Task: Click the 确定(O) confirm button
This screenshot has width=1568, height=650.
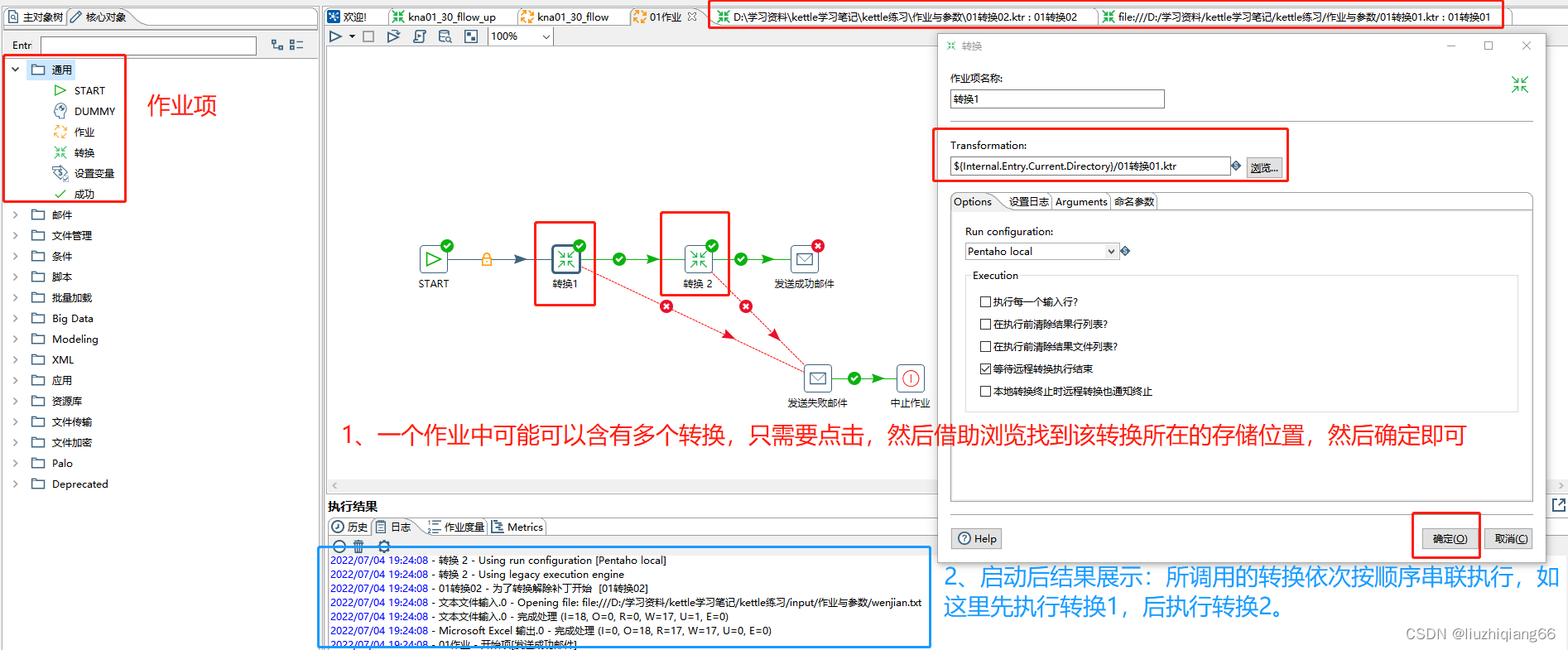Action: (1450, 539)
